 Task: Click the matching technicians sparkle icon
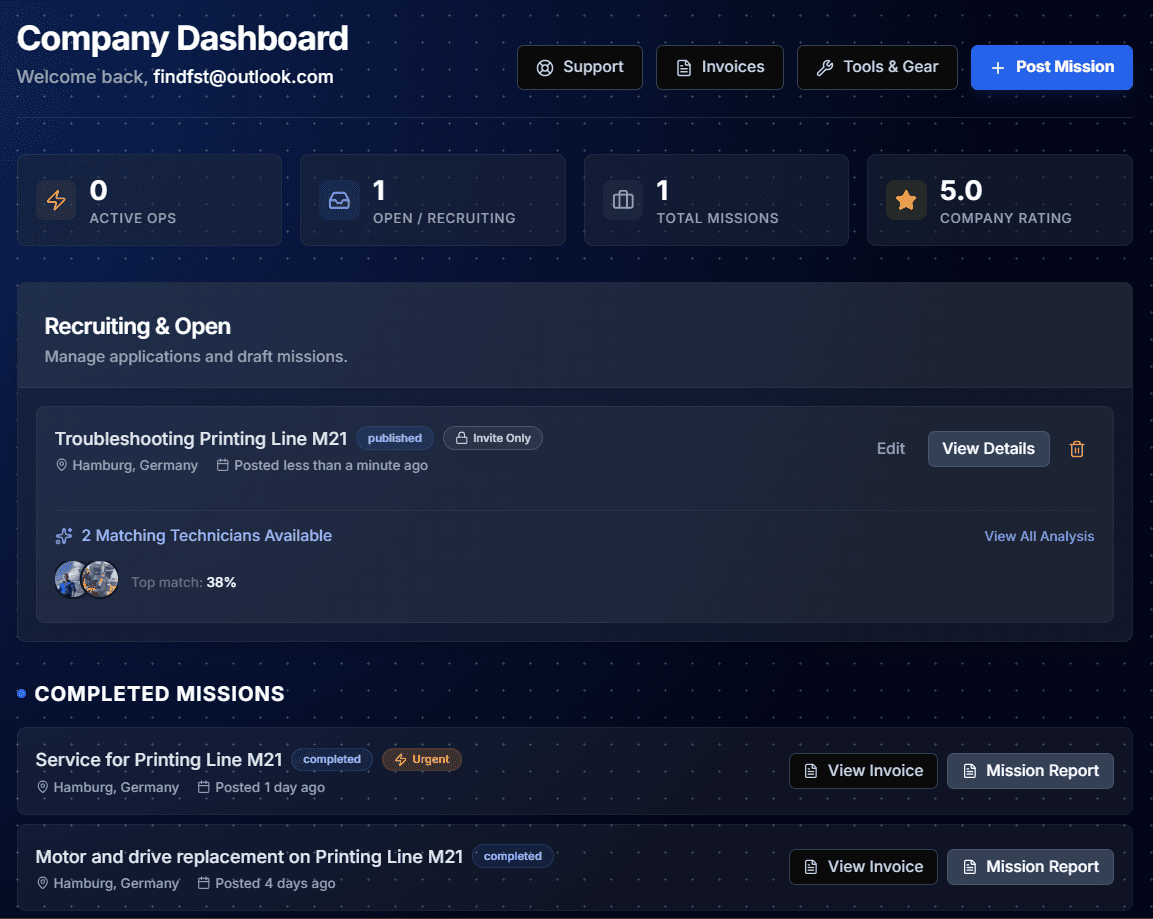(64, 536)
